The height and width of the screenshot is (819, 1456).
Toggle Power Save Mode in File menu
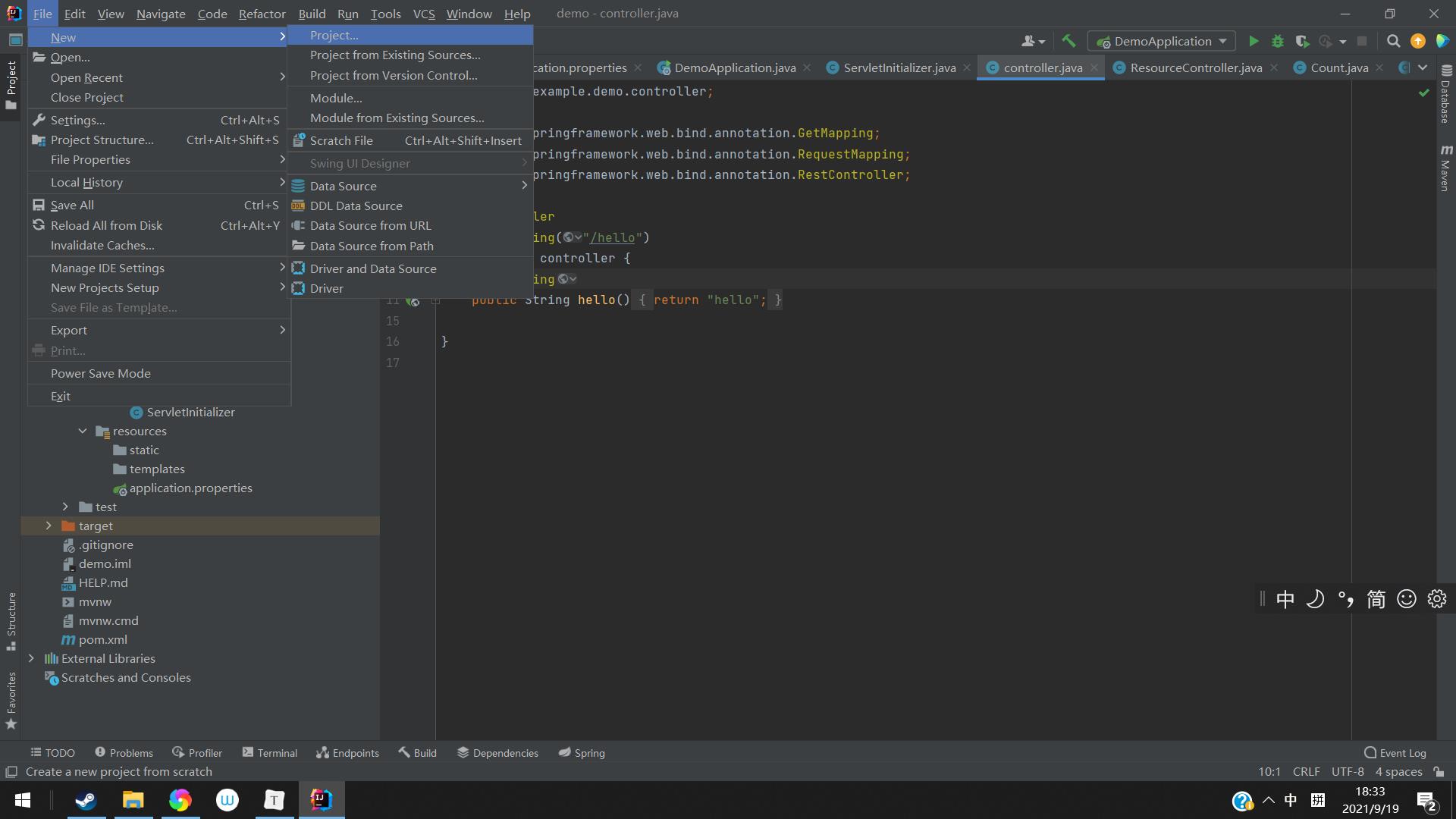[101, 373]
